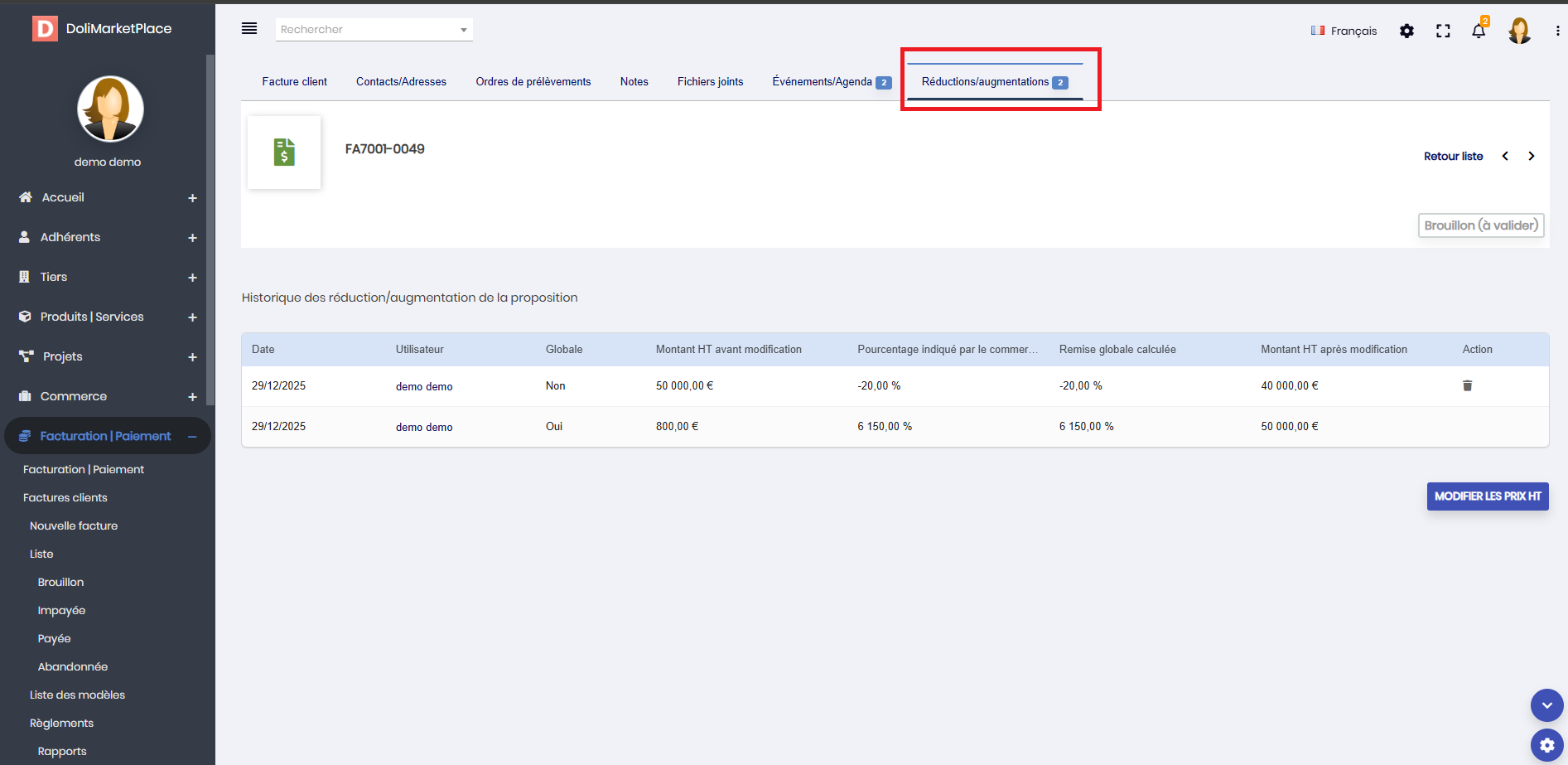Click the user avatar in top bar
The height and width of the screenshot is (765, 1568).
pyautogui.click(x=1519, y=31)
